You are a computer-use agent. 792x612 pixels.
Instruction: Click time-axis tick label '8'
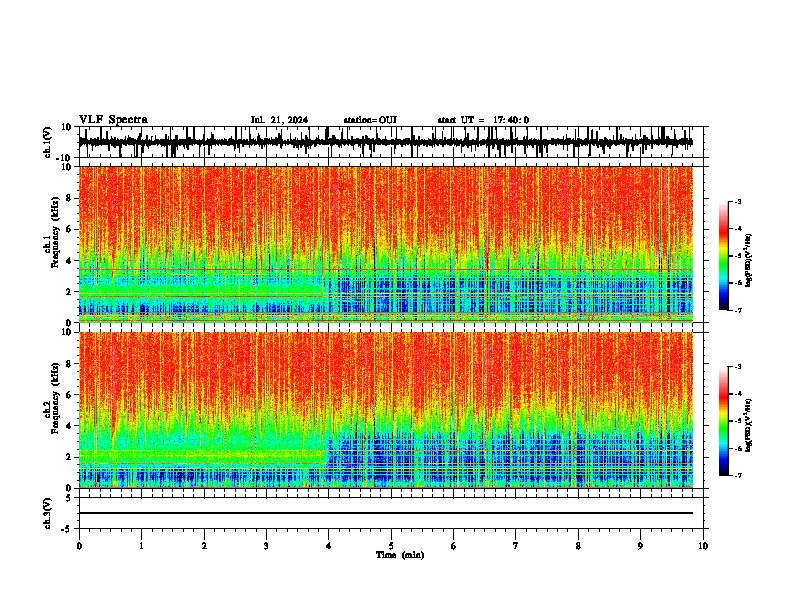coord(578,546)
